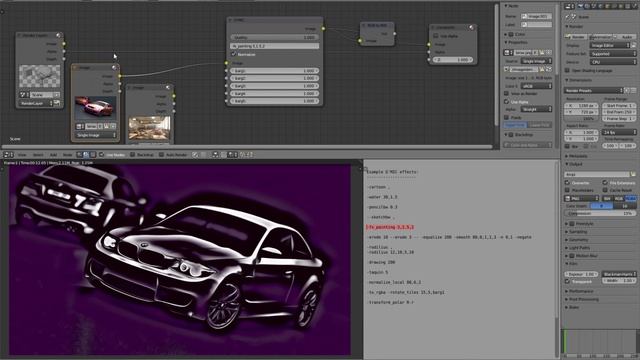This screenshot has height=360, width=640.
Task: Click Compositor preview toggle icon
Action: click(471, 27)
